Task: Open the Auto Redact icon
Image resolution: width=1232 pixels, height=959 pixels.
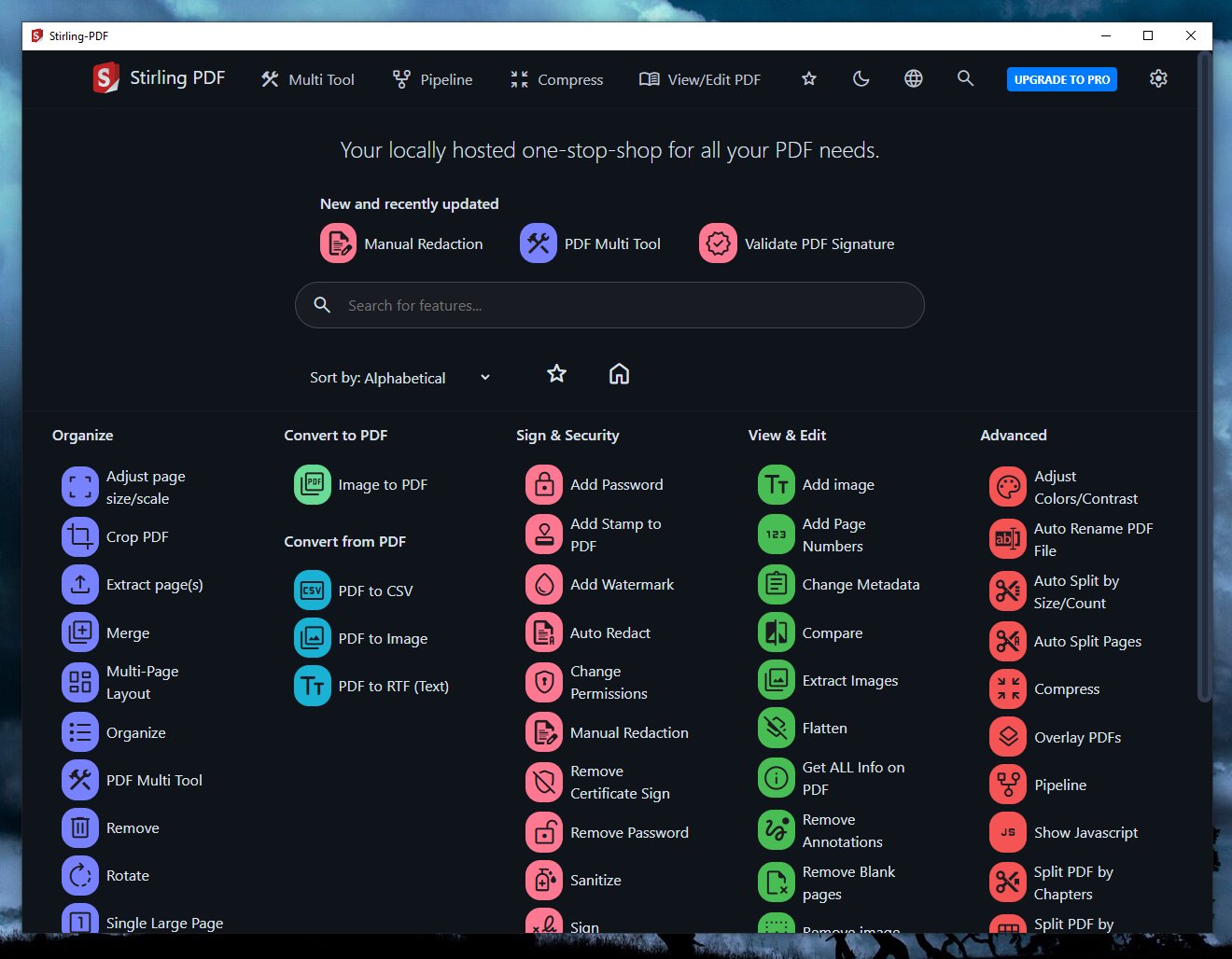Action: pos(544,632)
